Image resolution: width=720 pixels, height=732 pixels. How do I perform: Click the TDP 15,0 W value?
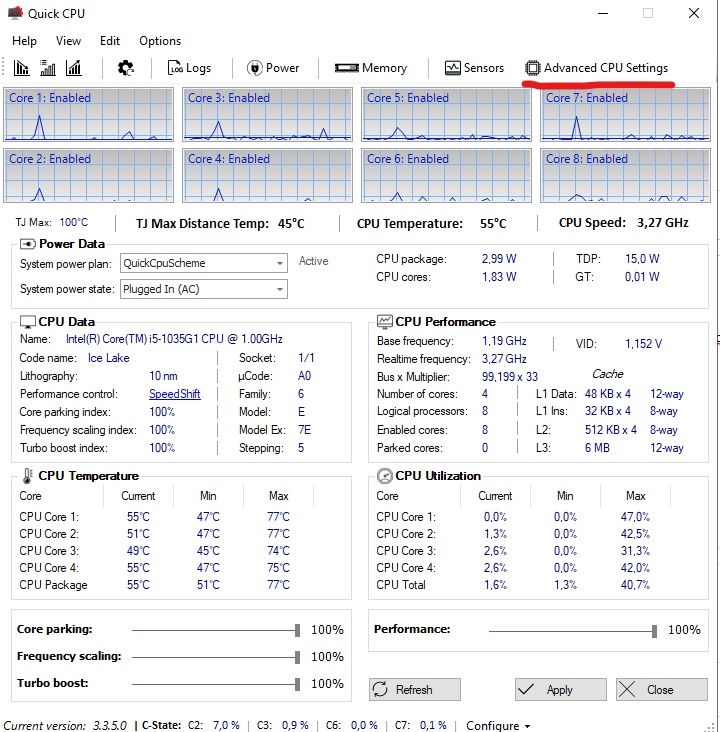(x=642, y=259)
